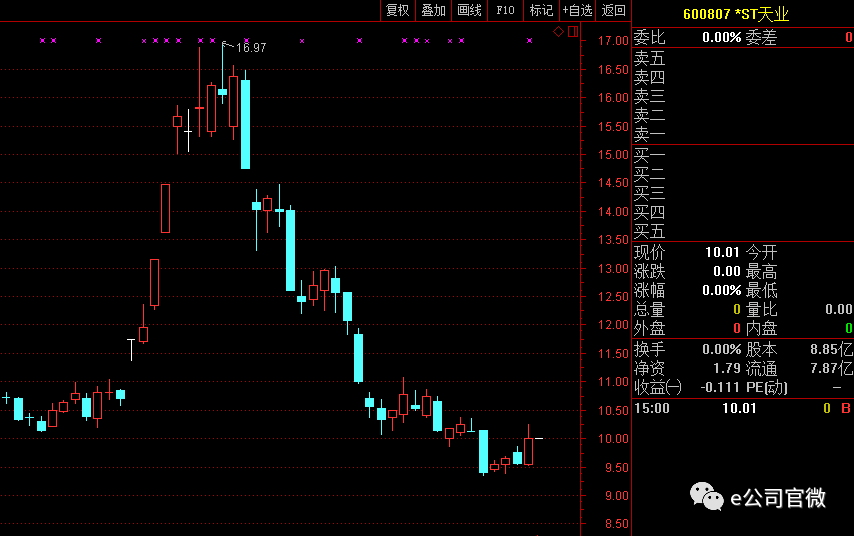Click the red split-window icon above chart
The image size is (854, 536).
pyautogui.click(x=573, y=32)
